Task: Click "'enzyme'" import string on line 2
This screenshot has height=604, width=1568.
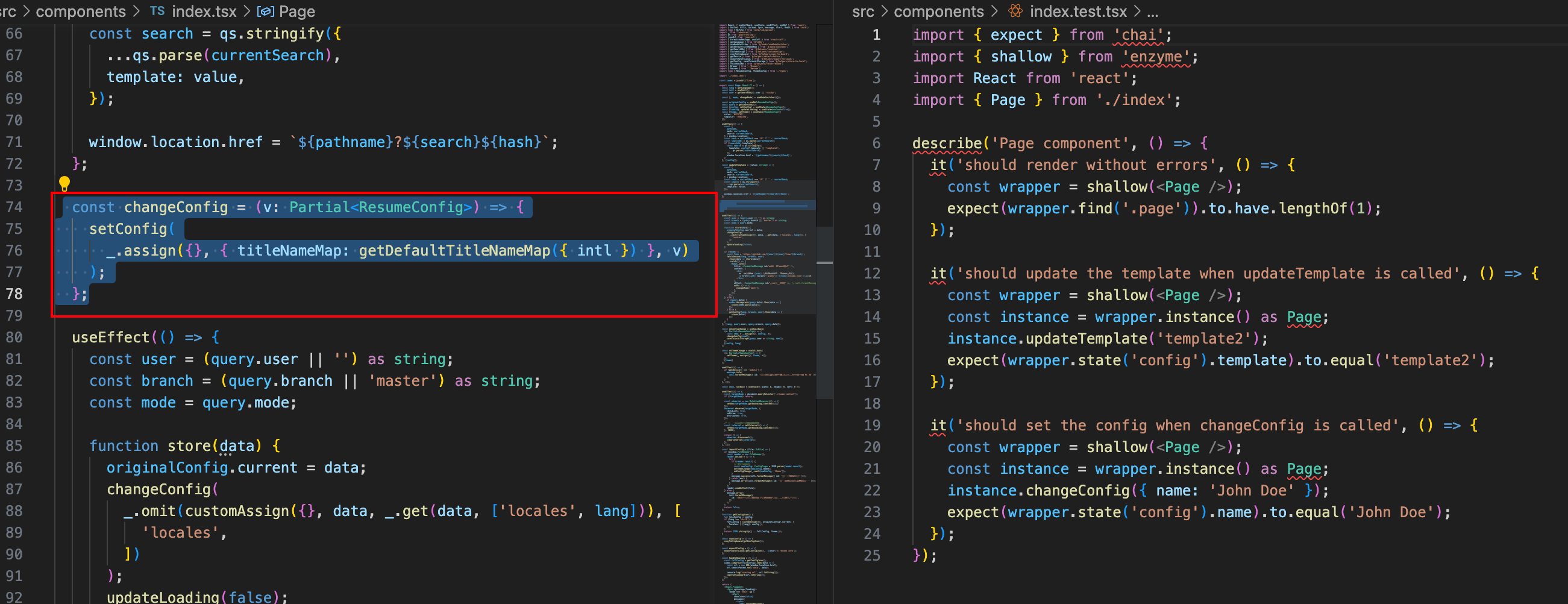Action: pyautogui.click(x=1156, y=57)
